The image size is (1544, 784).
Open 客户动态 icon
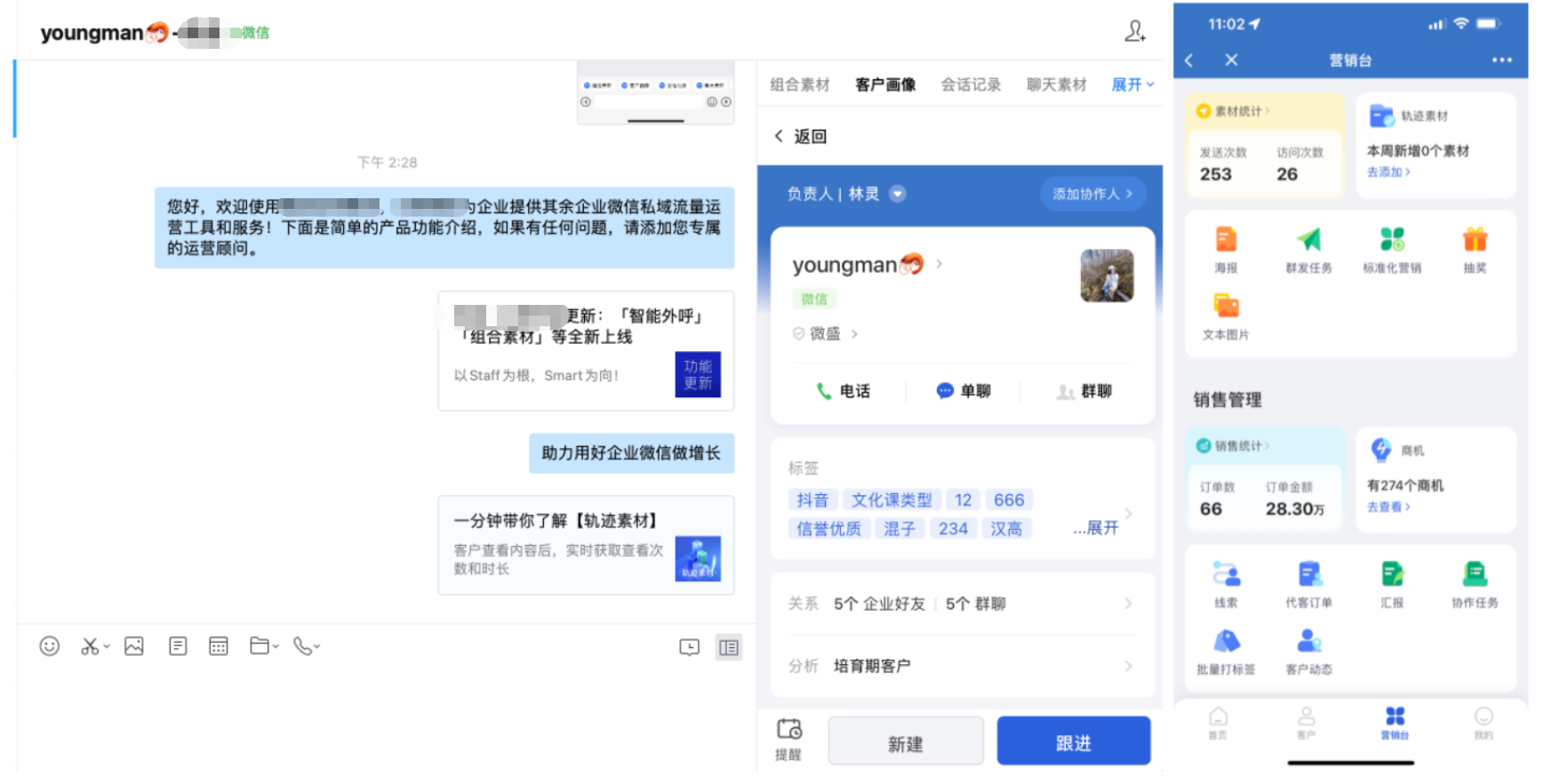pyautogui.click(x=1308, y=652)
